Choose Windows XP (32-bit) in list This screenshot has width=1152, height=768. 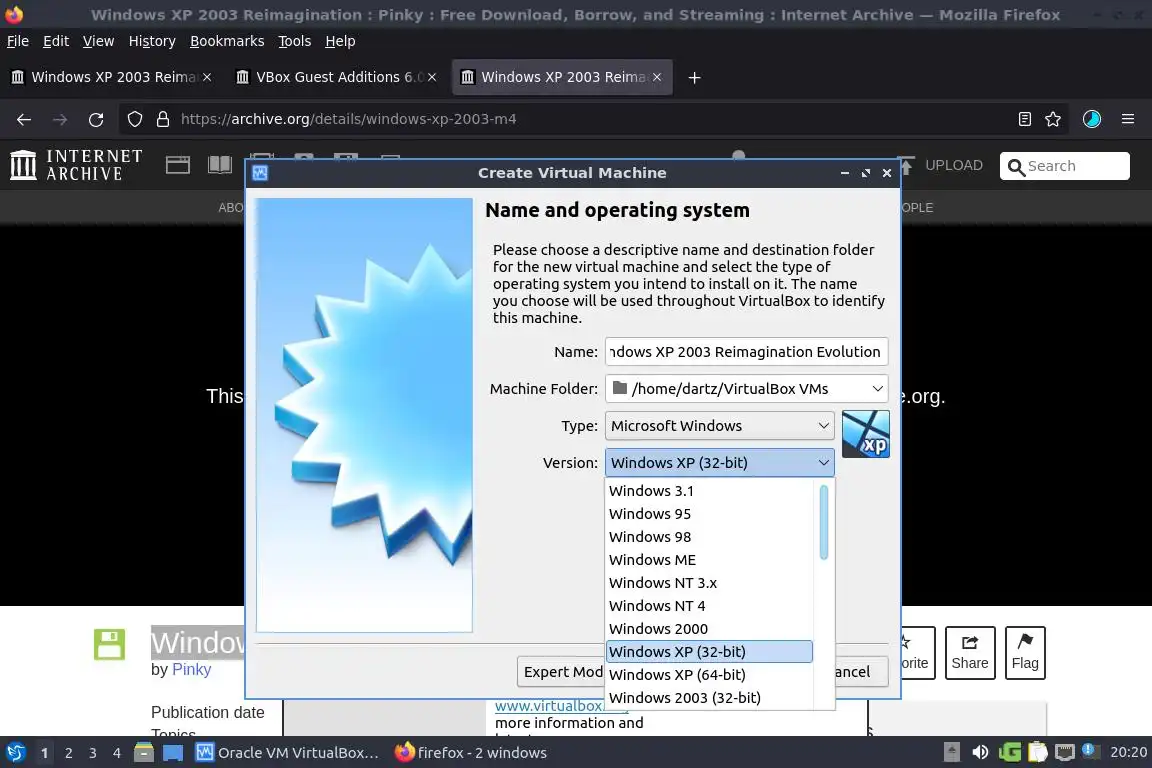pyautogui.click(x=710, y=652)
